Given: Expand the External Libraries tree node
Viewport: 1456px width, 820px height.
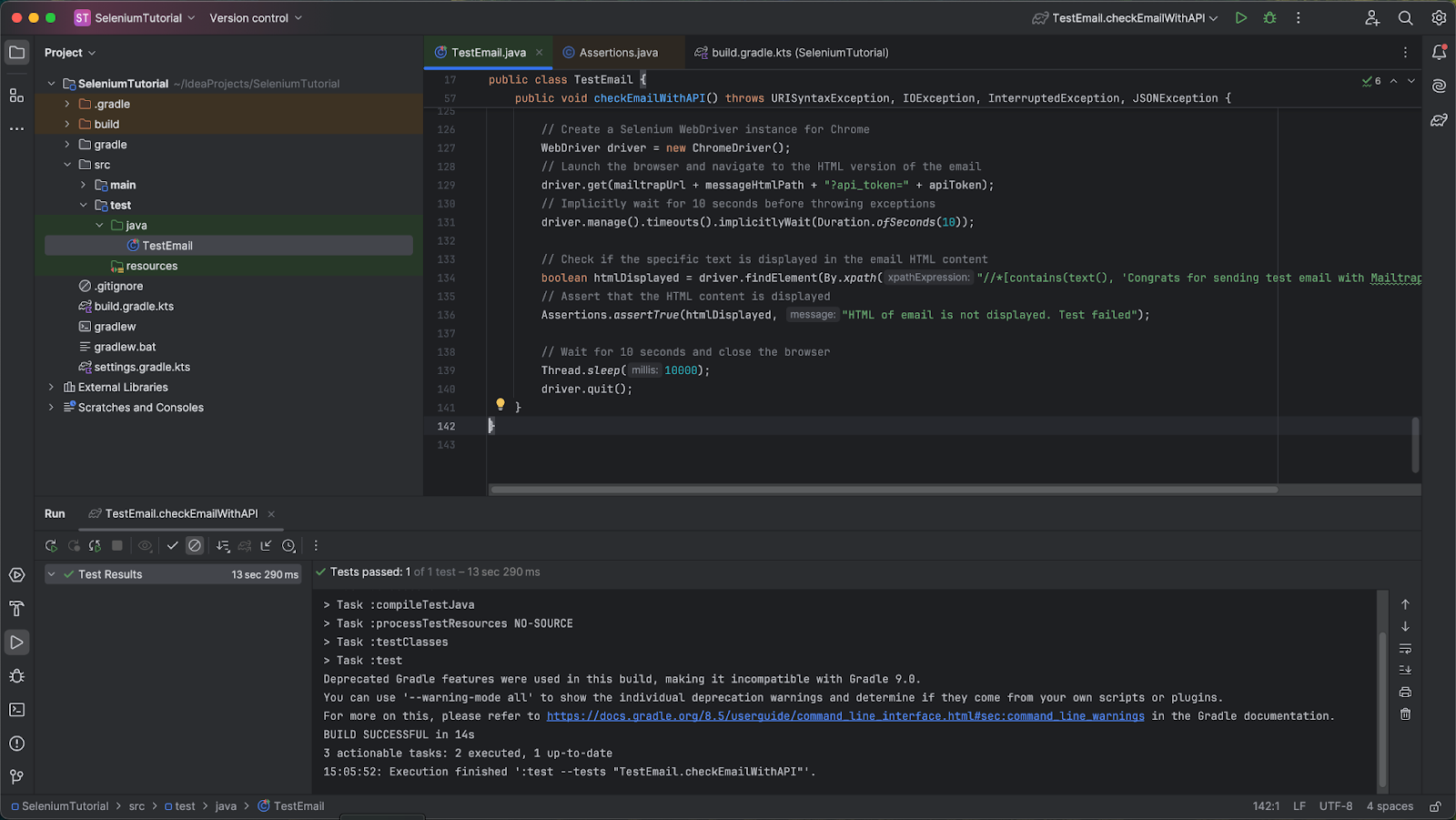Looking at the screenshot, I should click(51, 388).
